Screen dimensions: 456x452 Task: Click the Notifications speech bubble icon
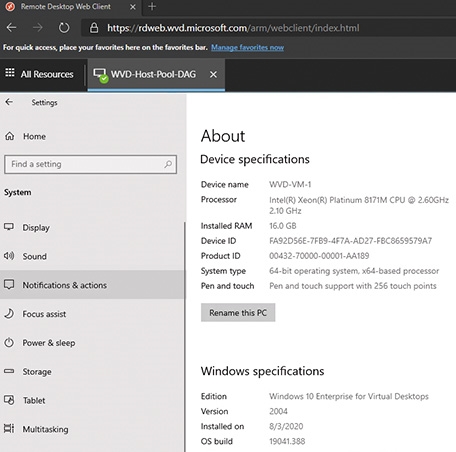coord(9,285)
